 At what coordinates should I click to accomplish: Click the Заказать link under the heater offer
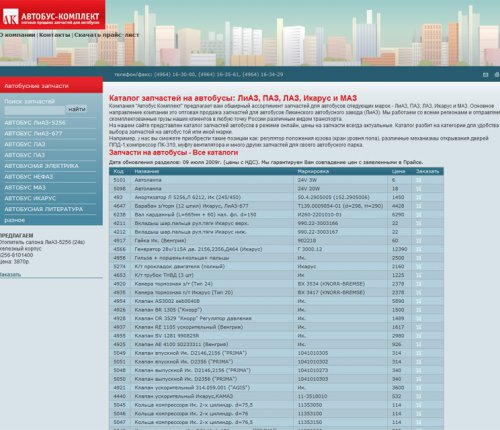click(x=10, y=274)
